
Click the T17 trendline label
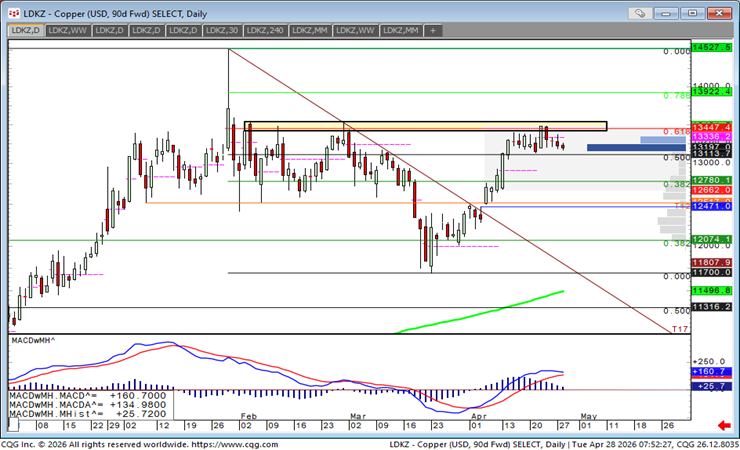point(677,328)
